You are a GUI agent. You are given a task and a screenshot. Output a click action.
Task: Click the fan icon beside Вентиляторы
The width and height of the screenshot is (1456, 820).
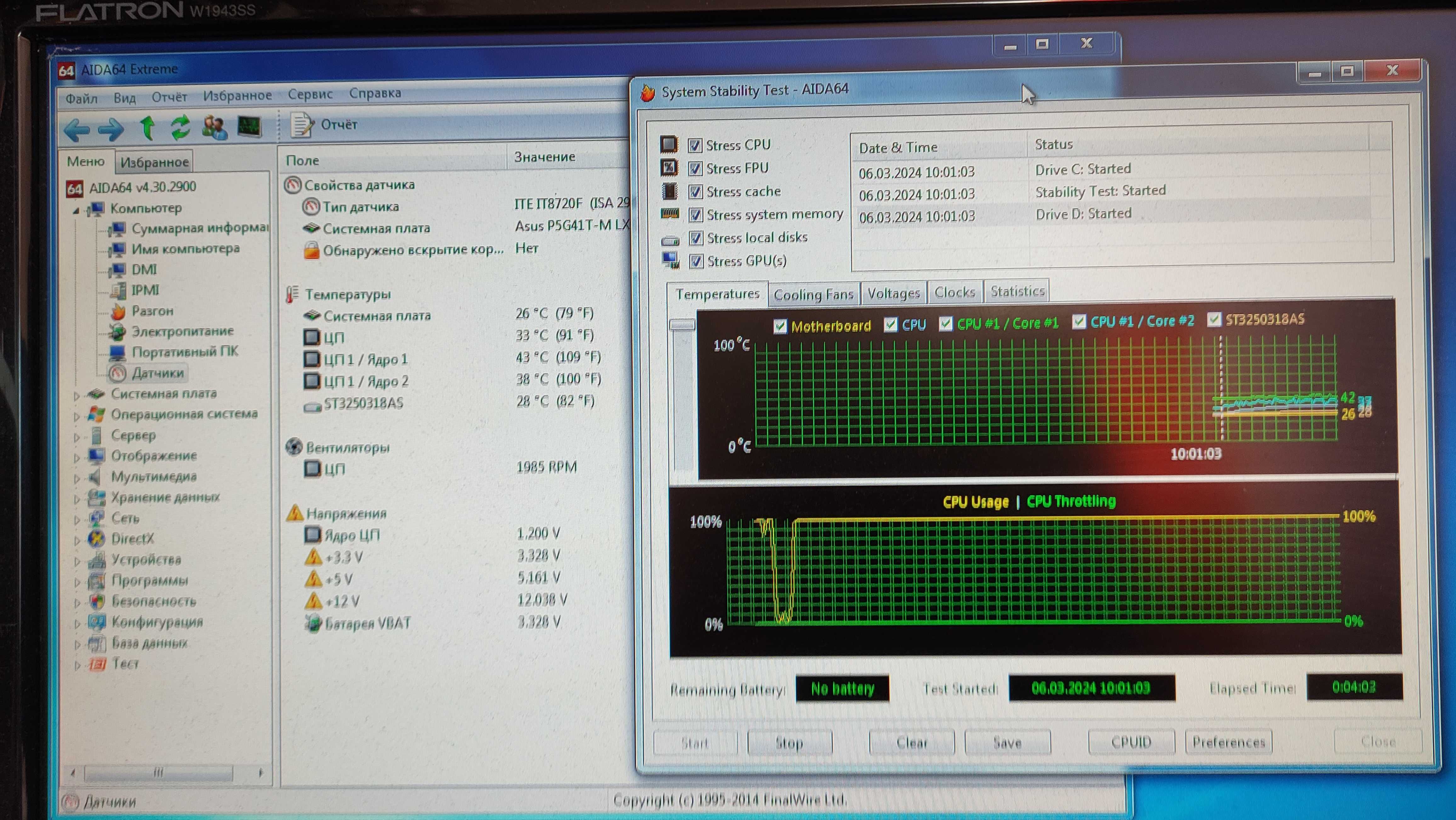pos(294,447)
